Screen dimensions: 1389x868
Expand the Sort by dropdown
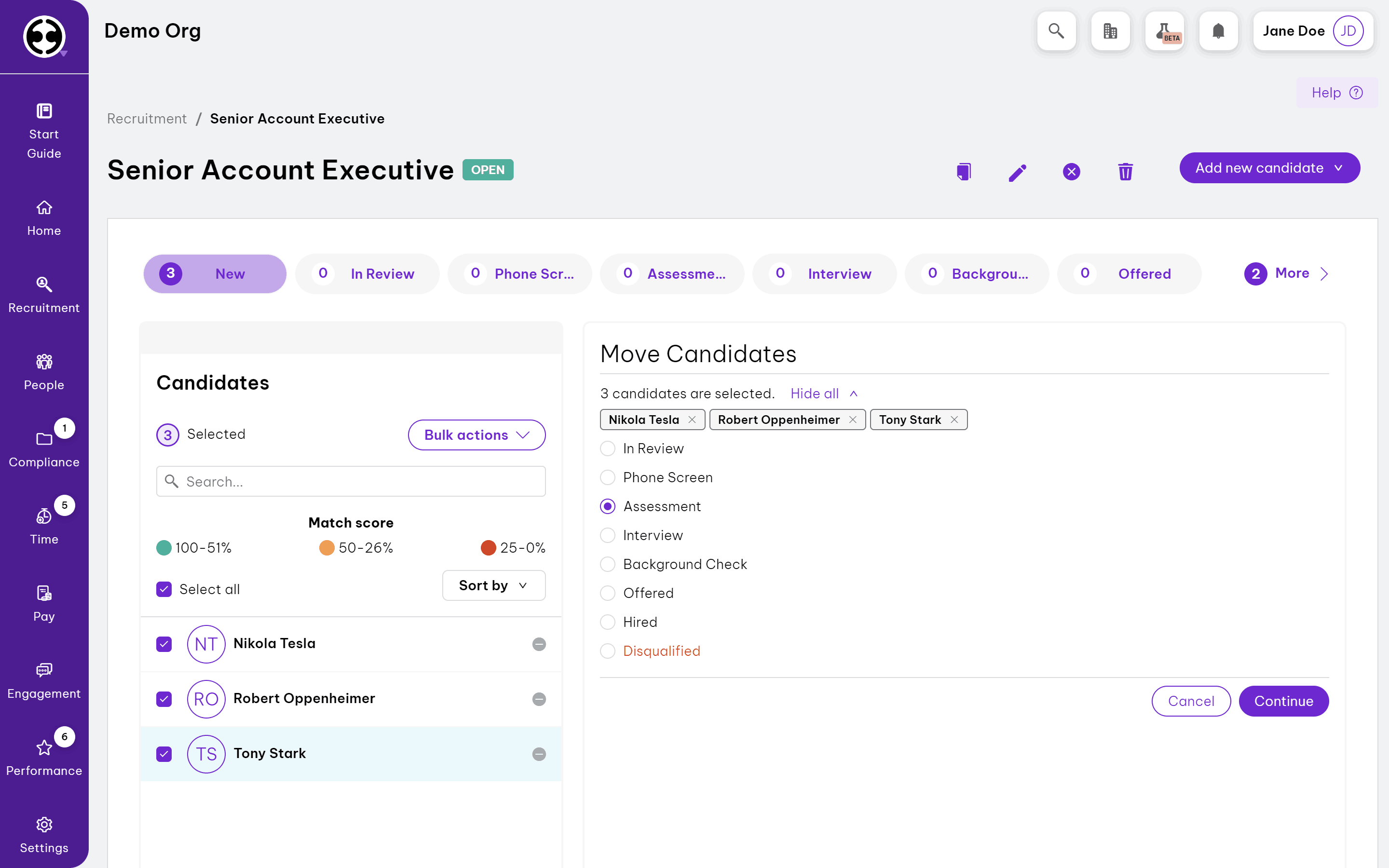click(x=493, y=585)
